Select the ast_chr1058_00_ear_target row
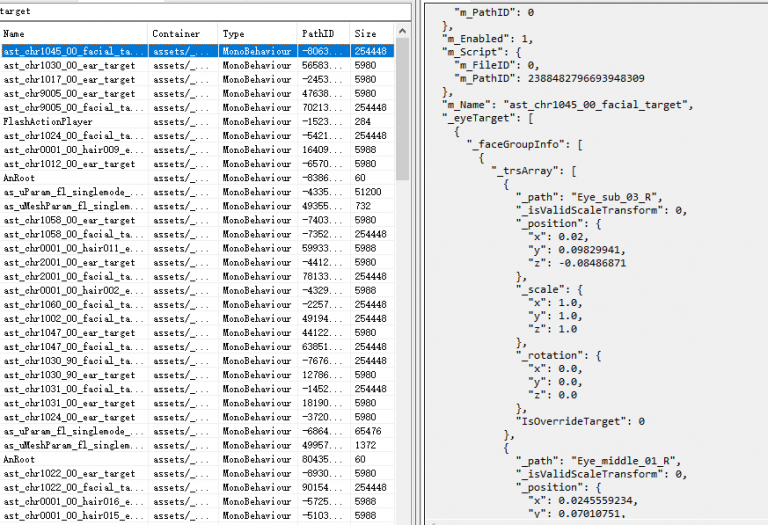Image resolution: width=768 pixels, height=525 pixels. click(x=69, y=219)
